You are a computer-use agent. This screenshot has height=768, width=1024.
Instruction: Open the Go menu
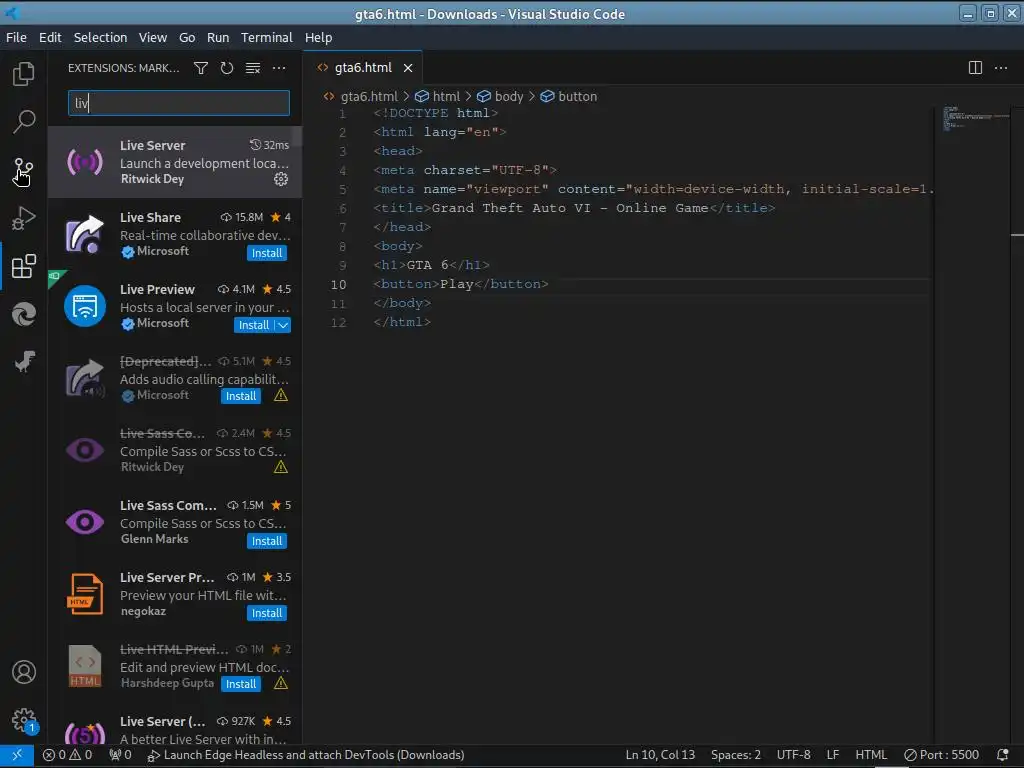click(x=187, y=38)
